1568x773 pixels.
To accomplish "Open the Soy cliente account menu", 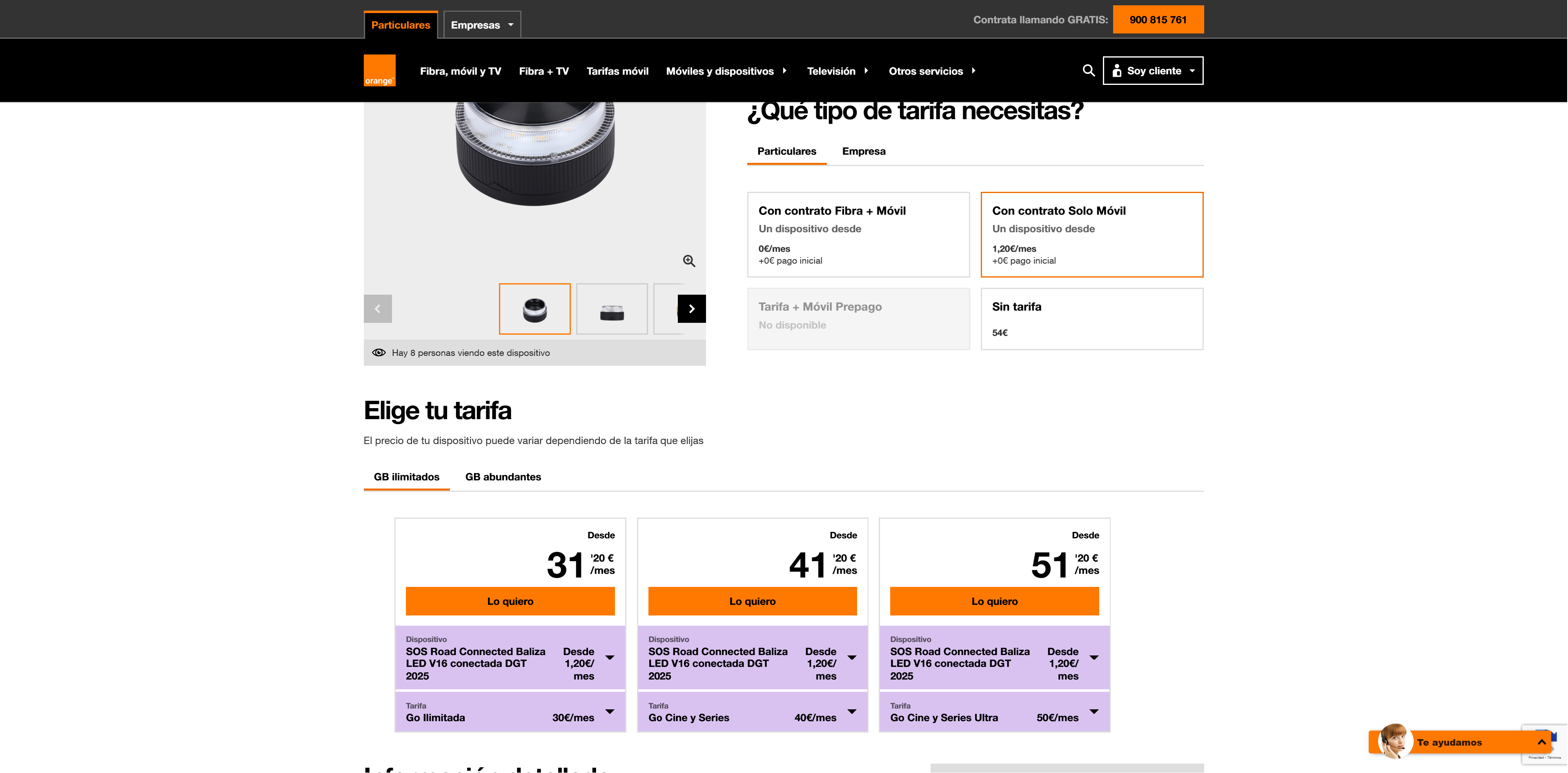I will tap(1153, 71).
